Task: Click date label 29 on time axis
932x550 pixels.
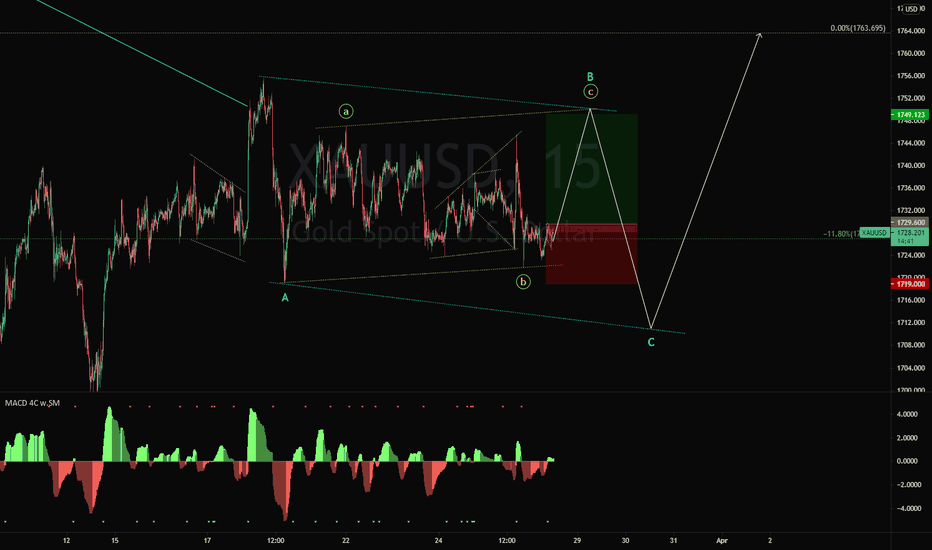Action: pos(577,541)
